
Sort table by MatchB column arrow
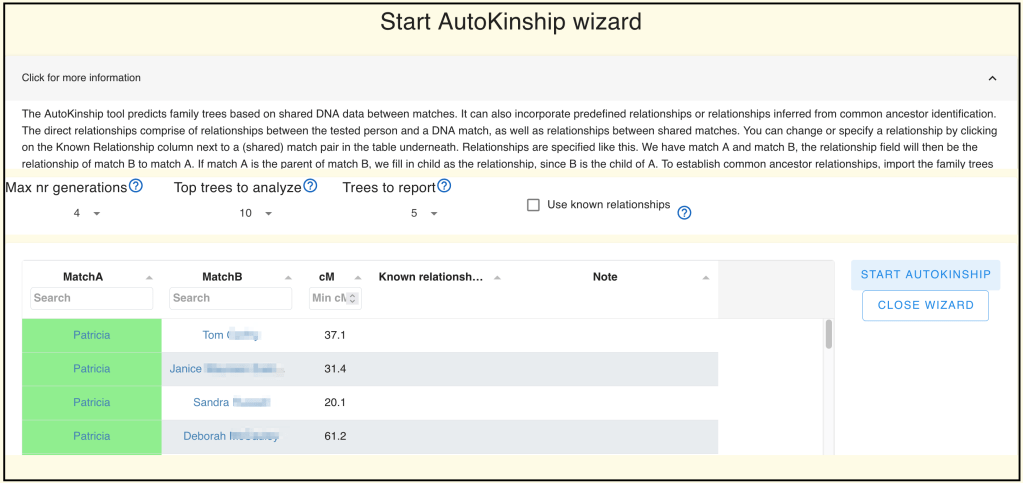pos(289,277)
